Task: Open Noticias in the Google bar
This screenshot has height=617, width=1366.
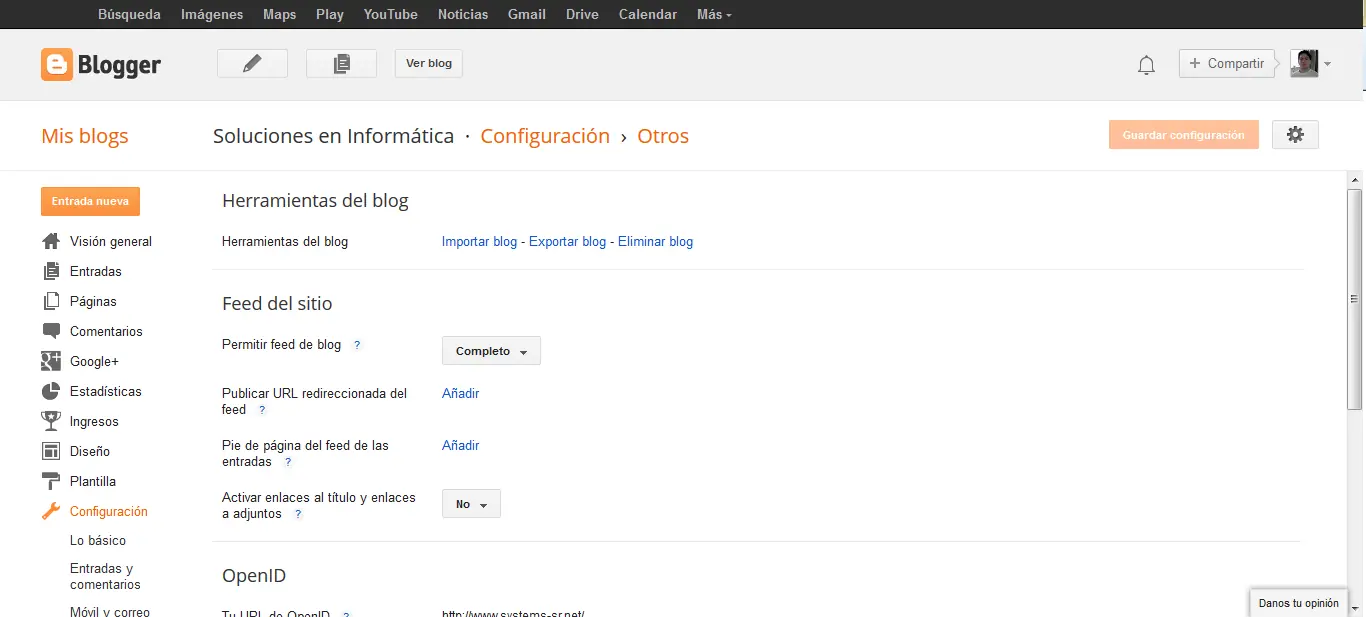Action: [463, 14]
